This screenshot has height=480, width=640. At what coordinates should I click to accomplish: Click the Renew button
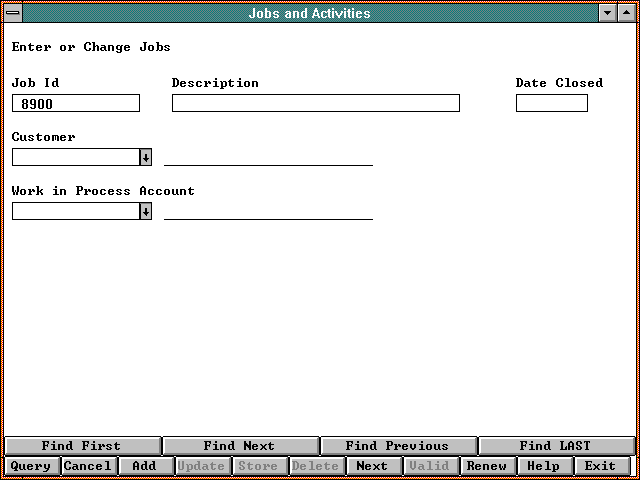pos(487,466)
